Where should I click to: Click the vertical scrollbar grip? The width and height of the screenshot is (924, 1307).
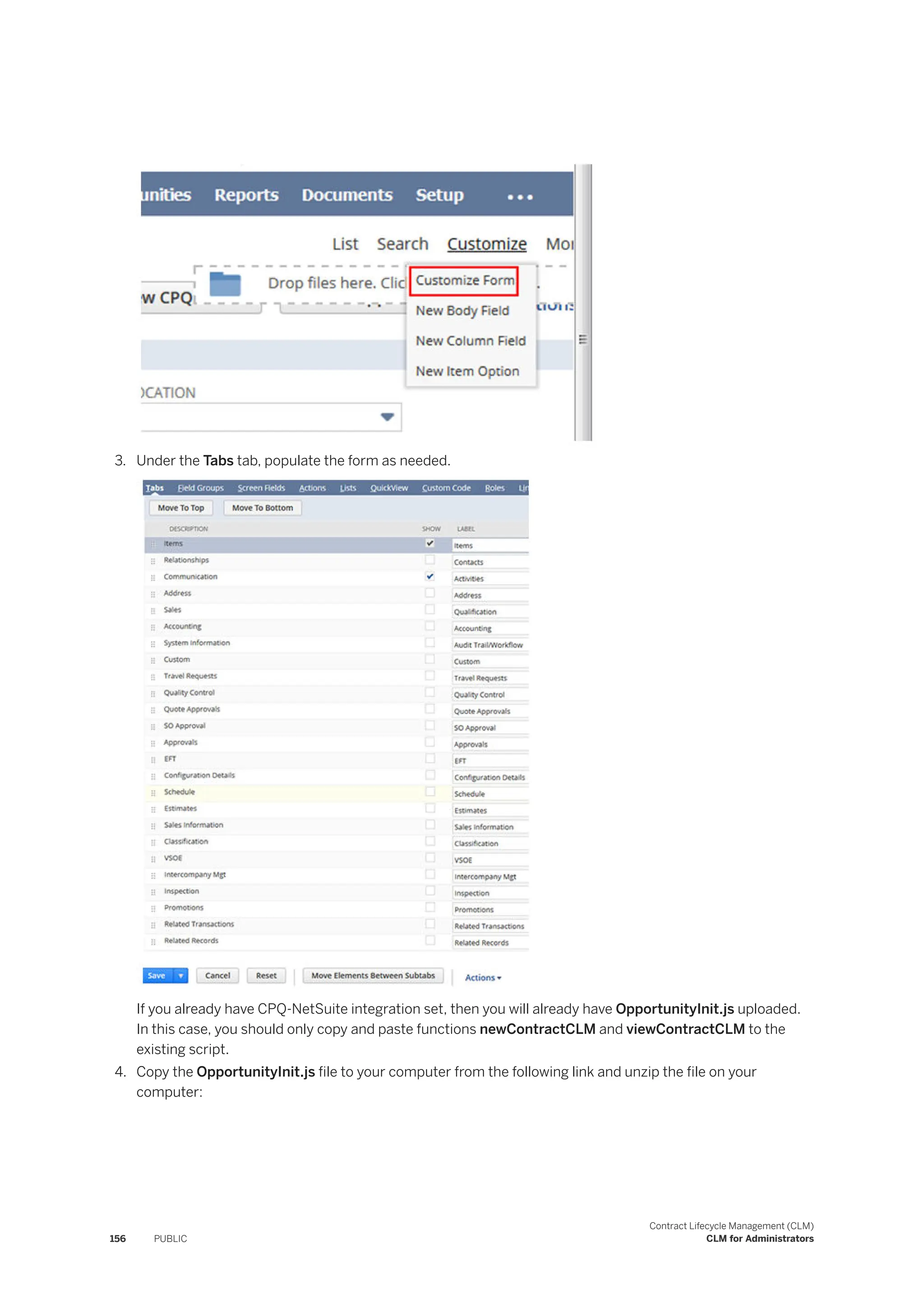582,339
